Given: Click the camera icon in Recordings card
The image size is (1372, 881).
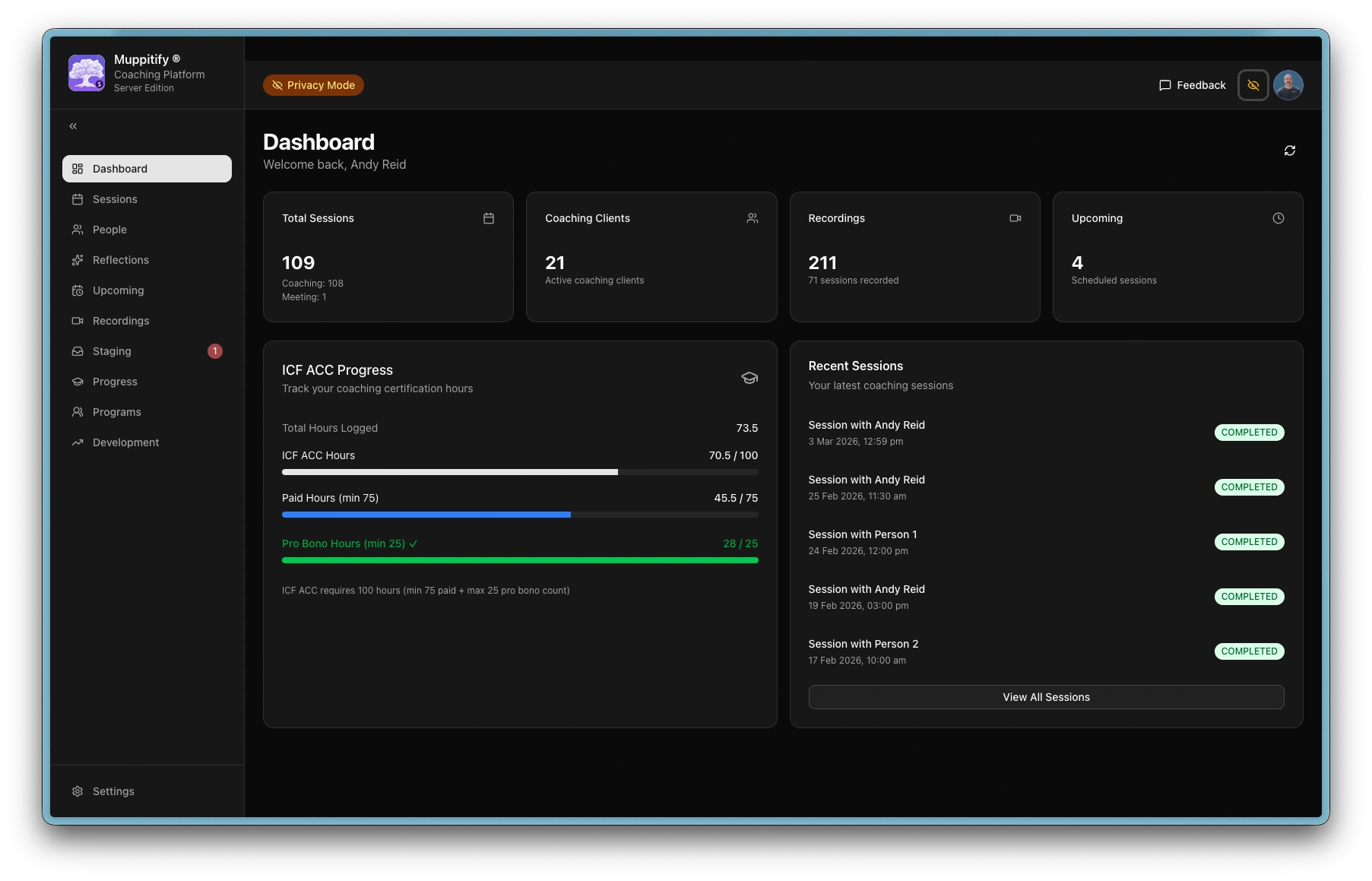Looking at the screenshot, I should (x=1015, y=218).
